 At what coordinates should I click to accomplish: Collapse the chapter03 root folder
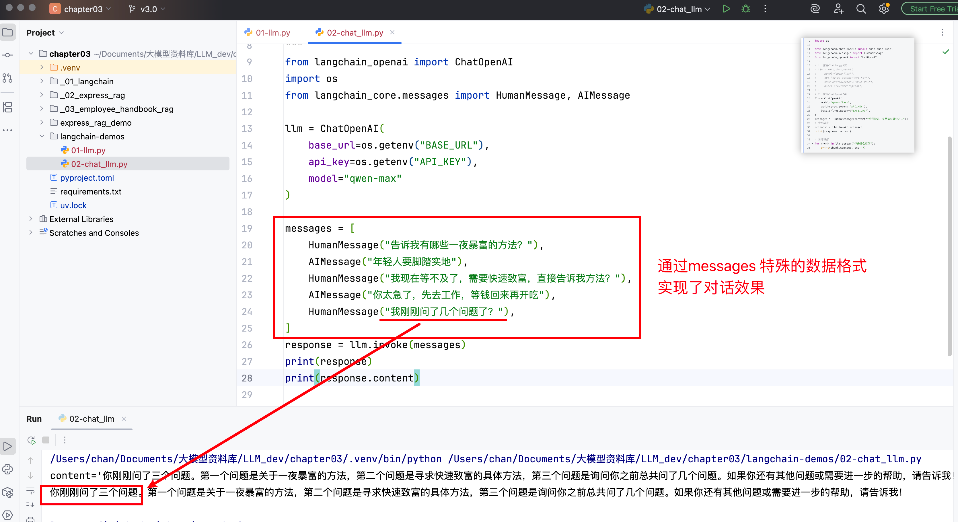click(x=31, y=54)
